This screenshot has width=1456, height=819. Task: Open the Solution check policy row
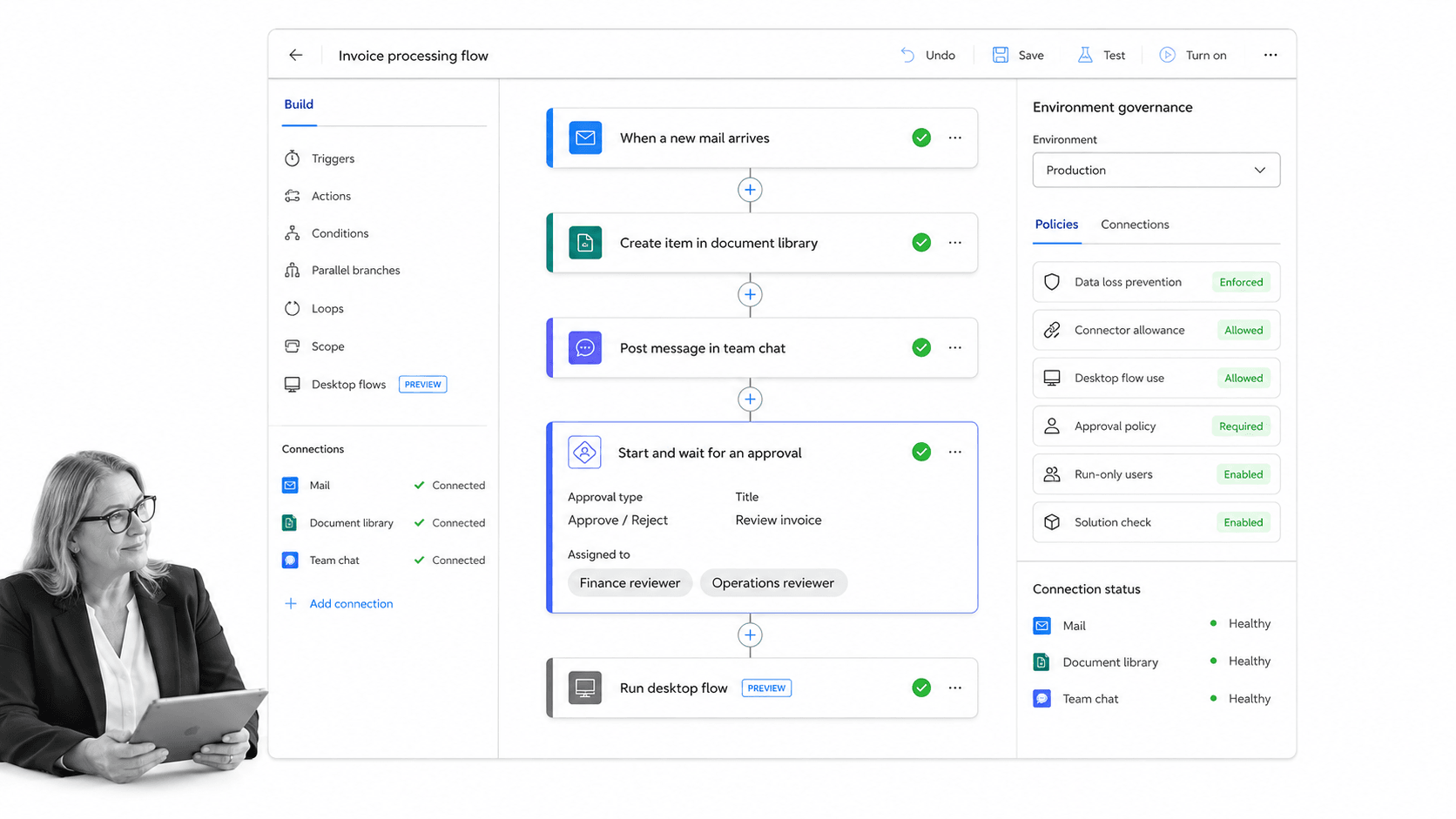tap(1156, 522)
